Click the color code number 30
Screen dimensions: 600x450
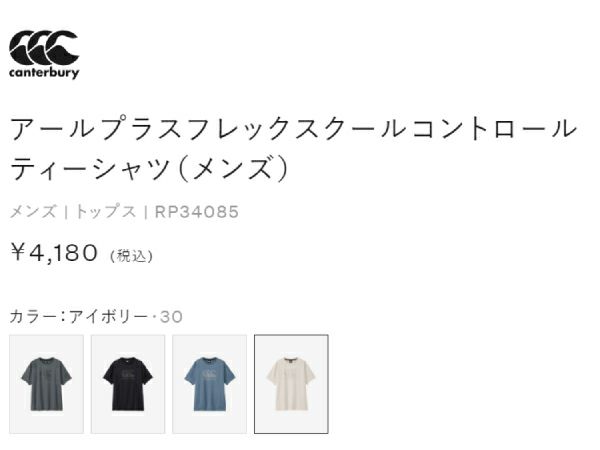[171, 316]
